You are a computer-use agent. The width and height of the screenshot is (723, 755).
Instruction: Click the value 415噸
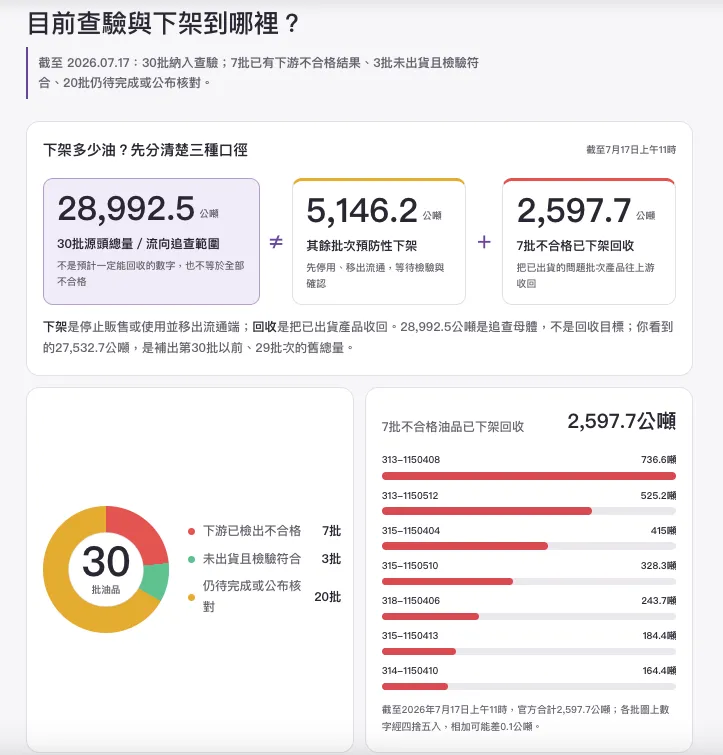coord(663,531)
